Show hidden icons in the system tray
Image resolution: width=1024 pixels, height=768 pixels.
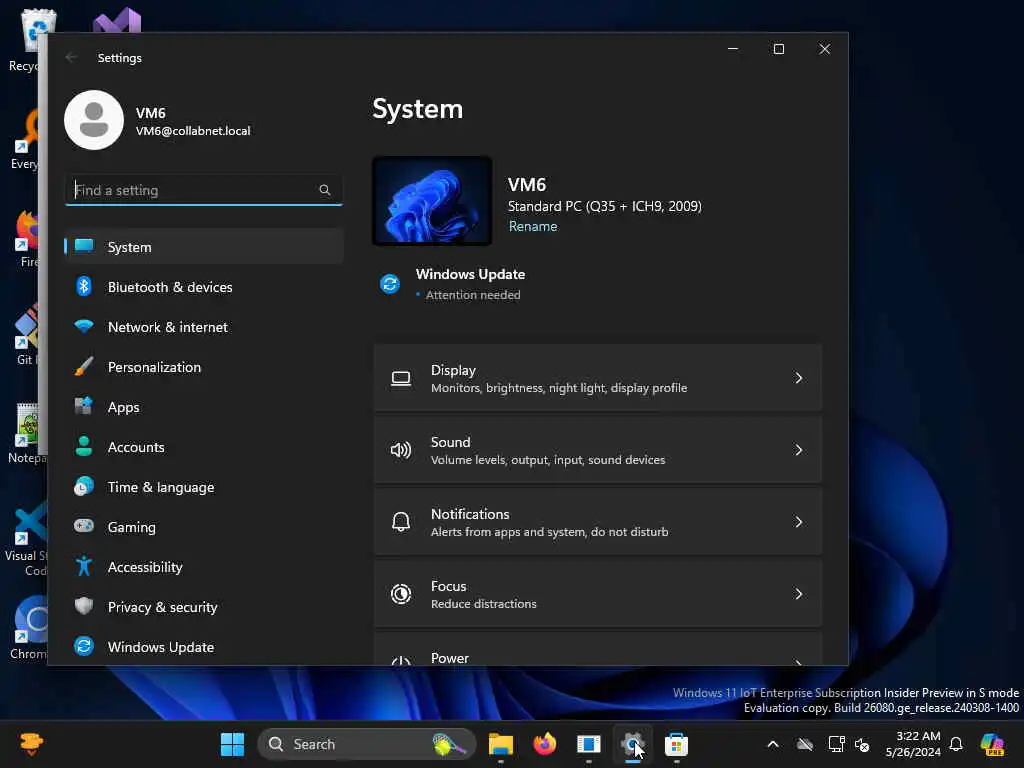(x=773, y=744)
